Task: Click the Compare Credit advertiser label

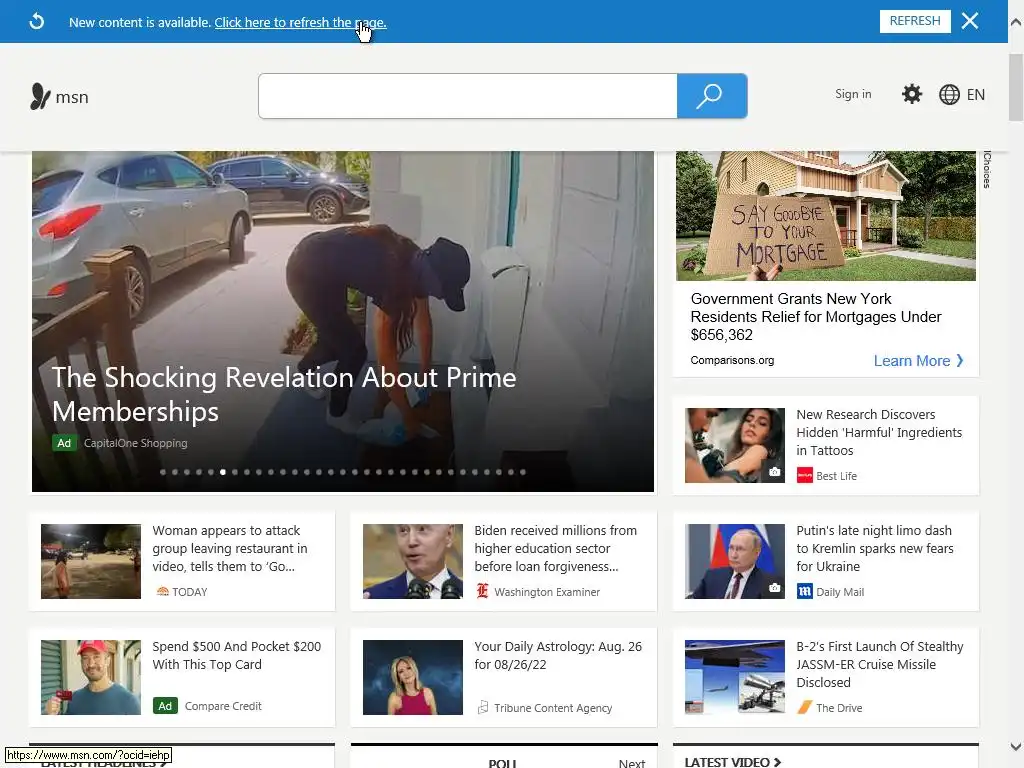Action: coord(223,706)
